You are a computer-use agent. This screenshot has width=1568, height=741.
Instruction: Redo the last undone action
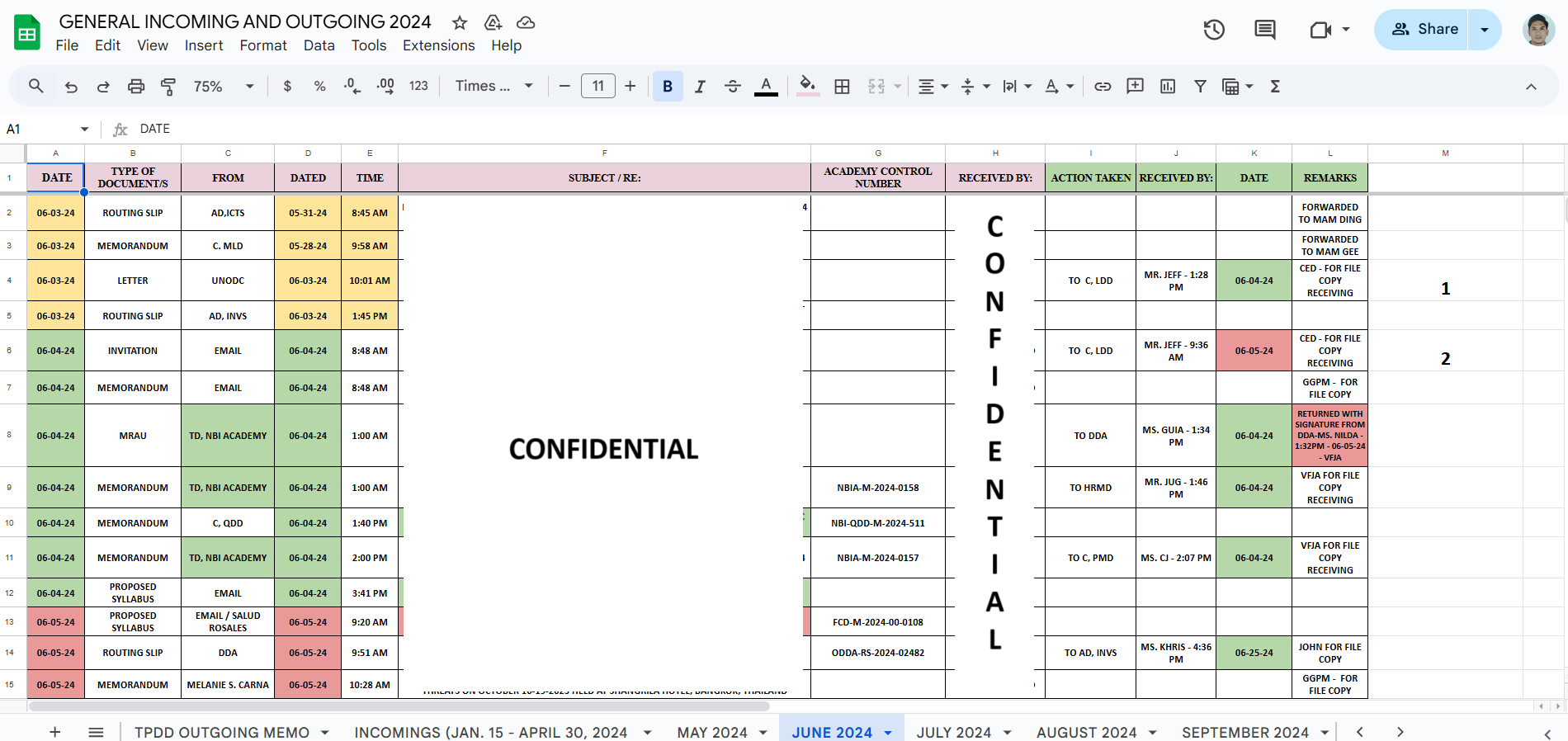click(x=103, y=86)
